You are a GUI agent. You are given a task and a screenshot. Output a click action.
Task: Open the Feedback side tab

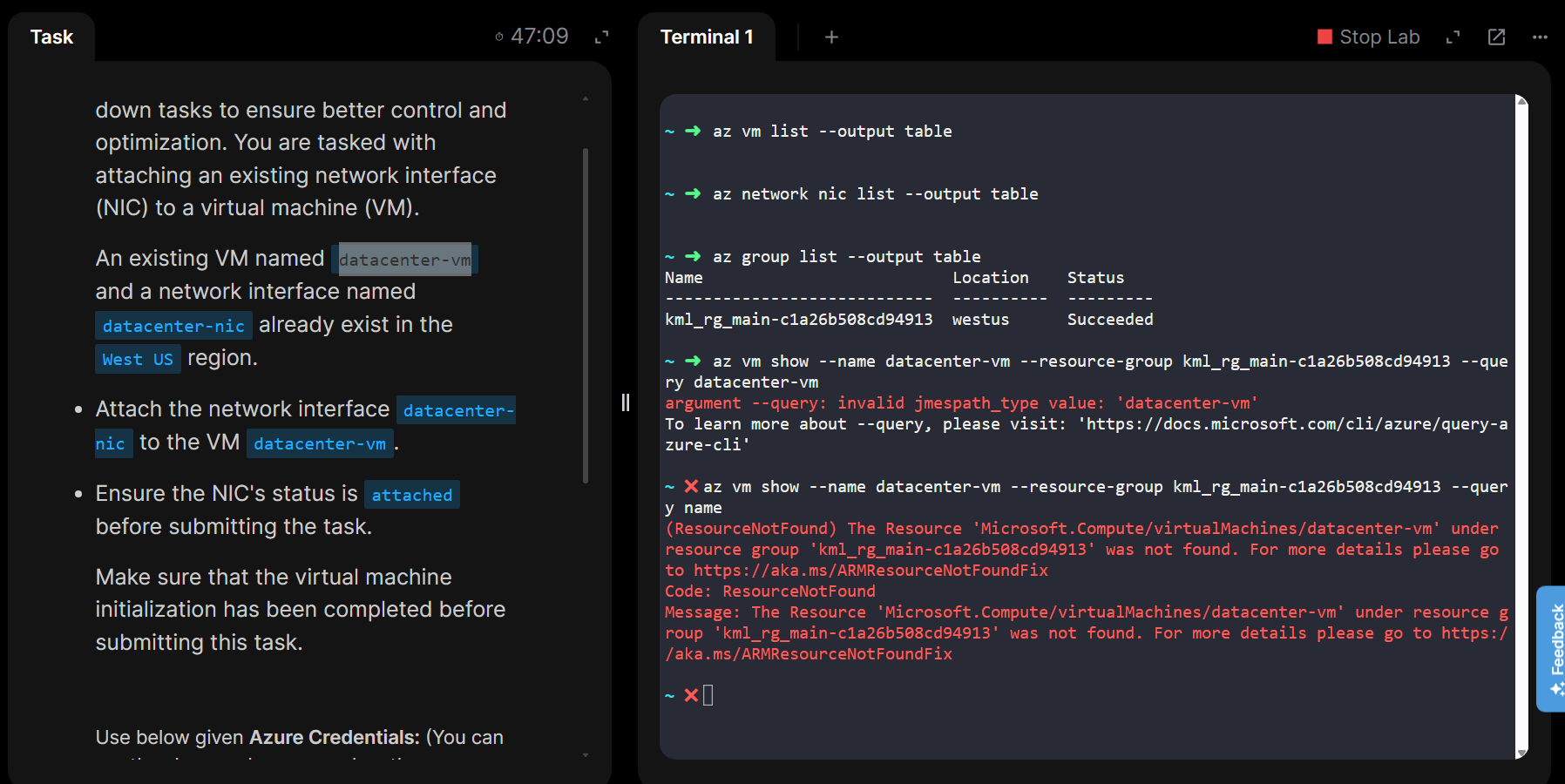(1554, 649)
